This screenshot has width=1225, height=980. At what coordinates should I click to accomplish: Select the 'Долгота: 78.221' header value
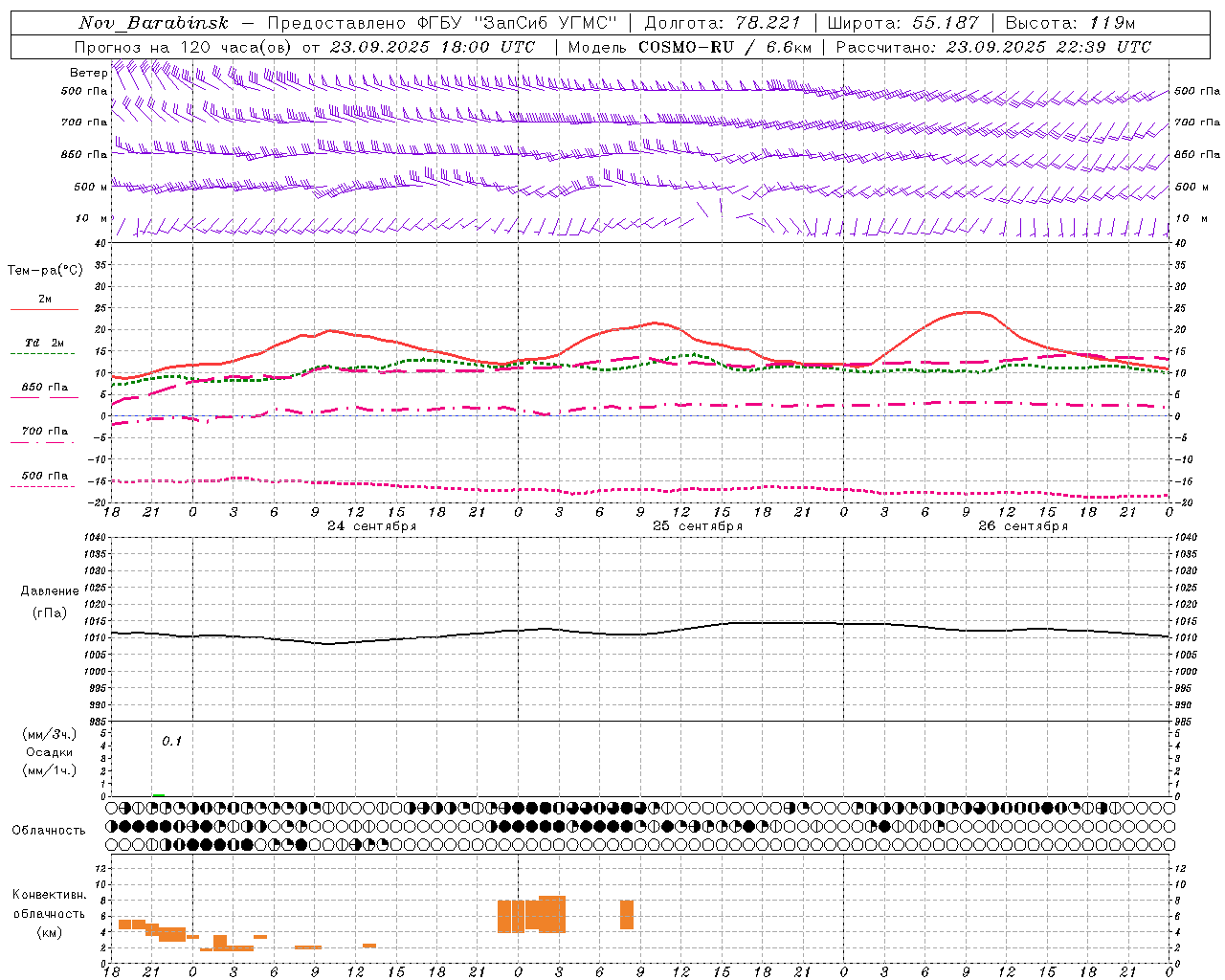(x=722, y=23)
